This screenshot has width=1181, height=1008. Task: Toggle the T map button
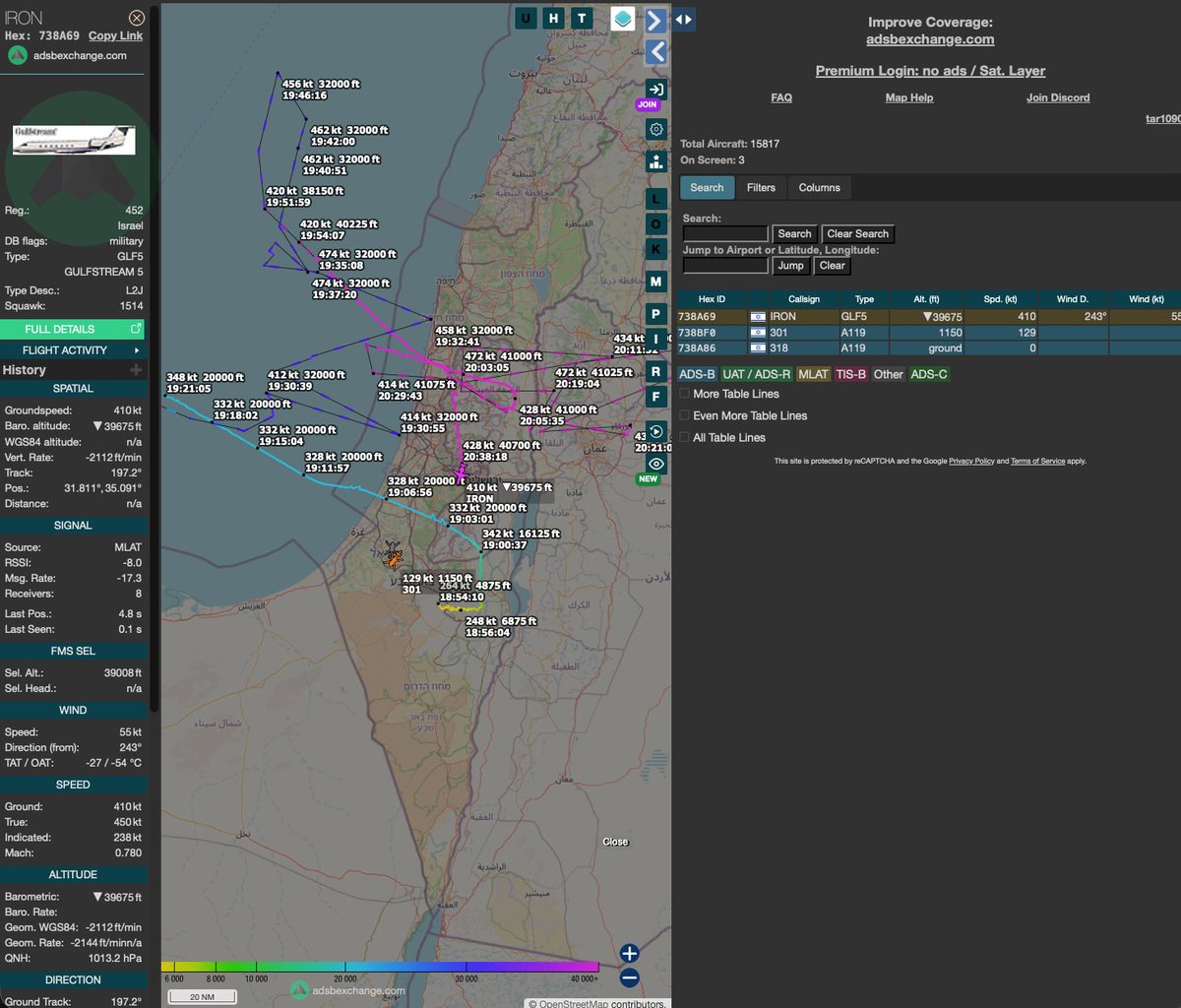click(x=583, y=18)
